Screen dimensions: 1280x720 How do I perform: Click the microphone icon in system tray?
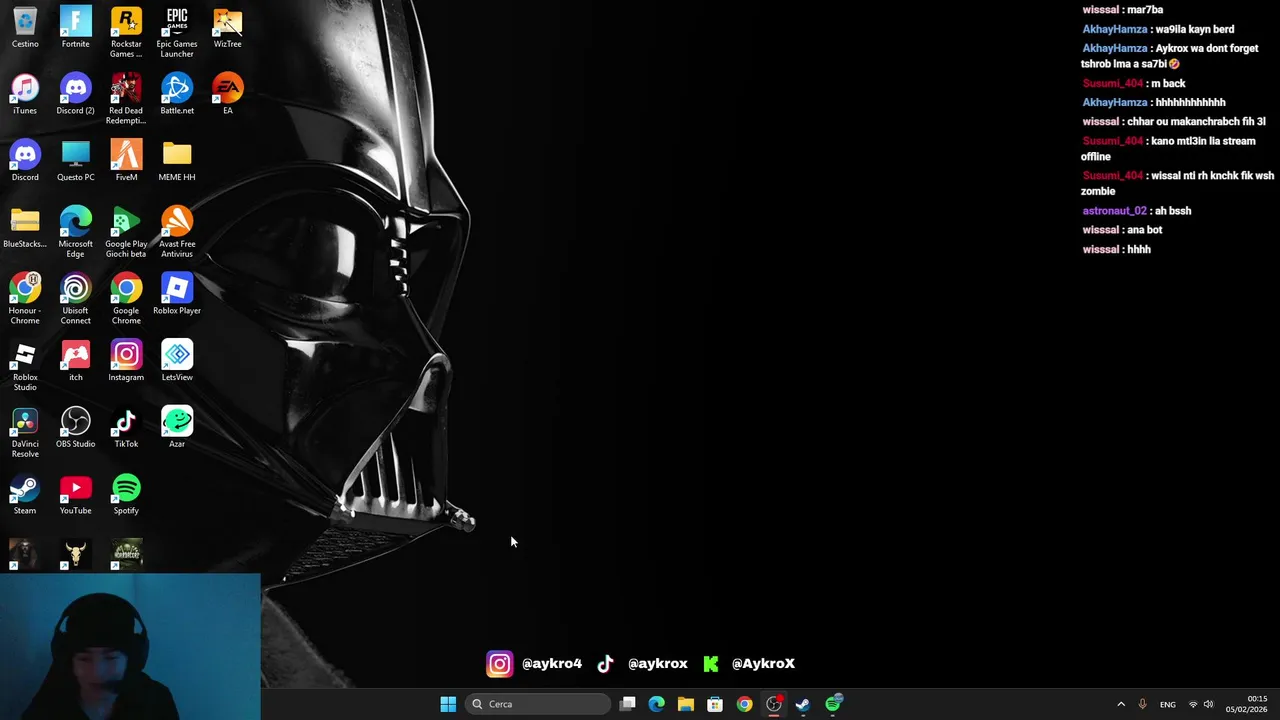(1142, 704)
